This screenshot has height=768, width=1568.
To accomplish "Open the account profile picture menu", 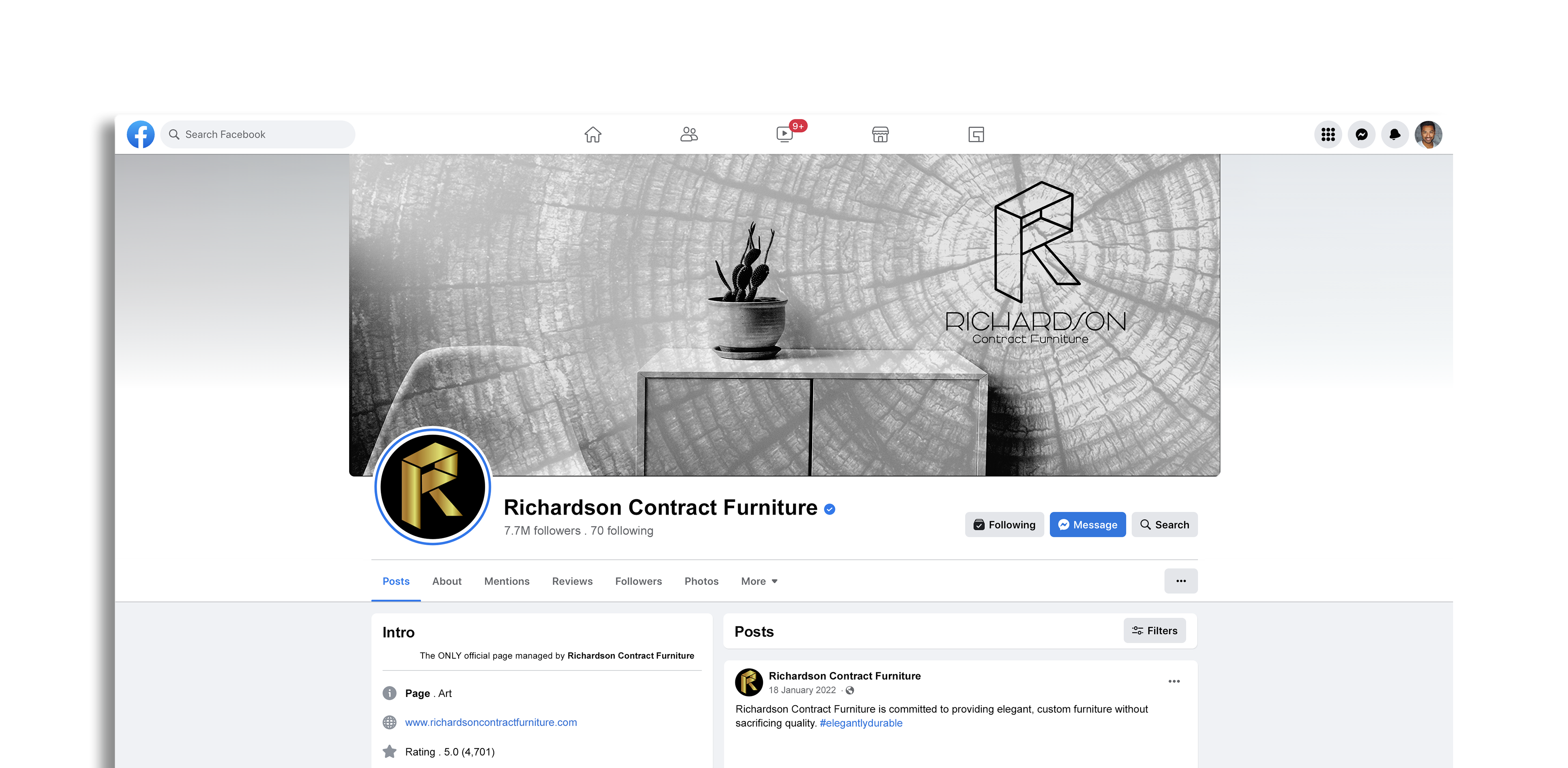I will coord(1428,134).
